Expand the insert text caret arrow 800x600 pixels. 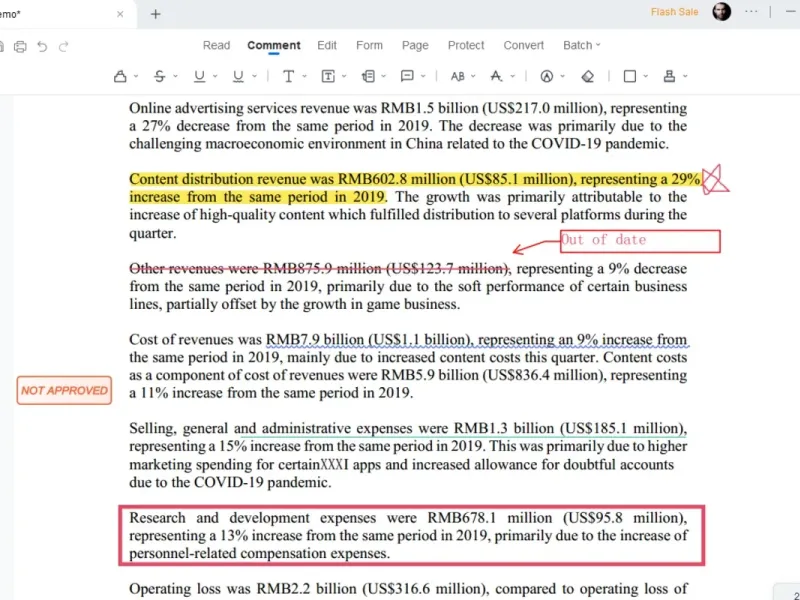pos(513,77)
